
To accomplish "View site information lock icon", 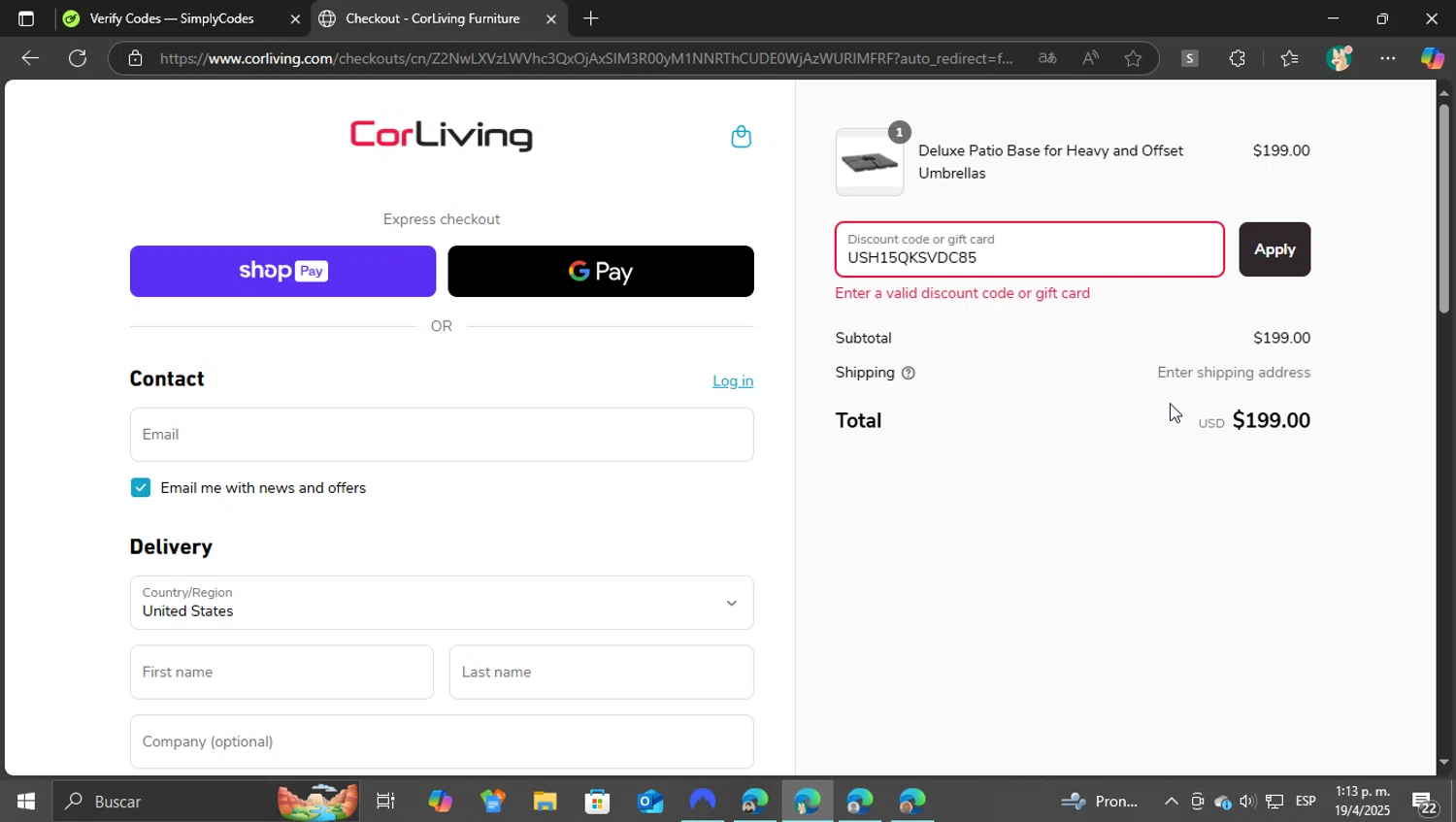I will [x=135, y=58].
